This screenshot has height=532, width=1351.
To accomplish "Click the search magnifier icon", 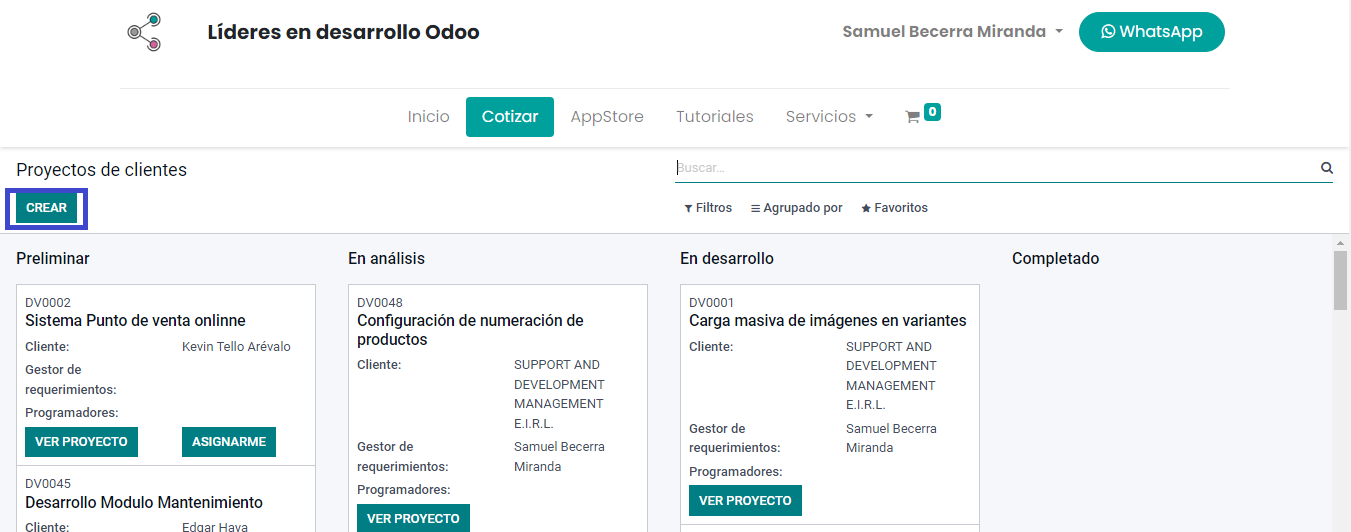I will coord(1327,168).
